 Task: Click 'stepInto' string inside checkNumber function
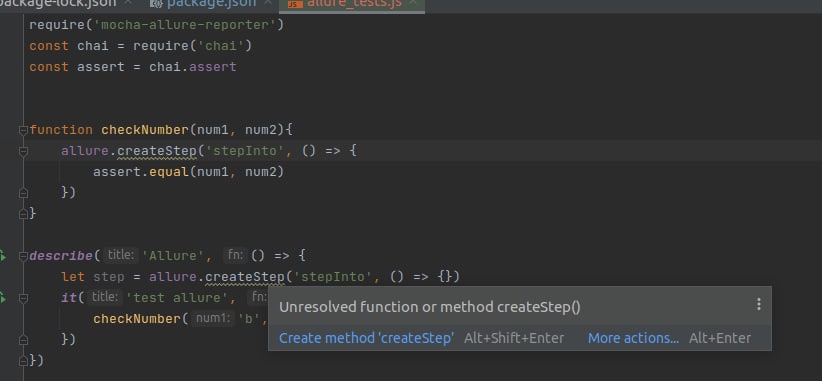coord(244,151)
